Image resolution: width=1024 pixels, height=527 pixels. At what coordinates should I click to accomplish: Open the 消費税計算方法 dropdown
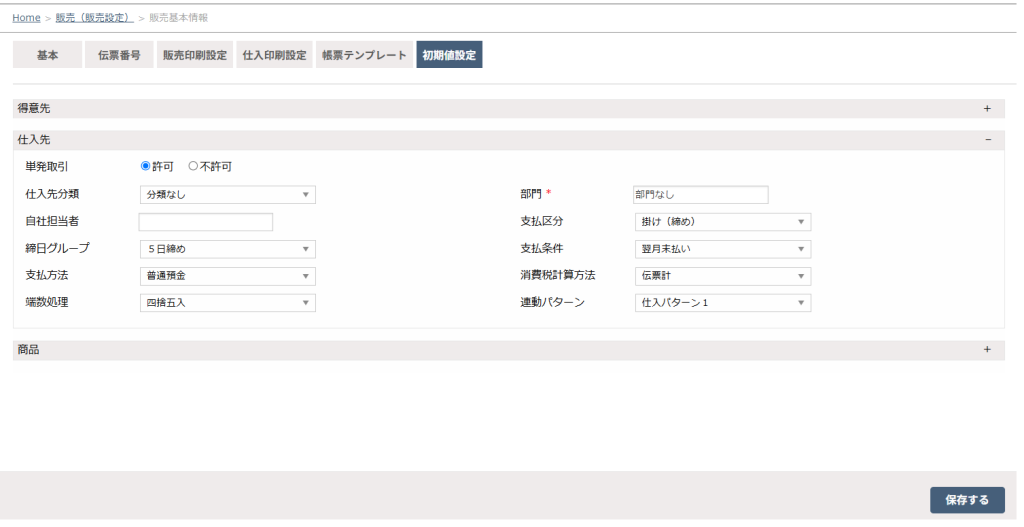(723, 276)
